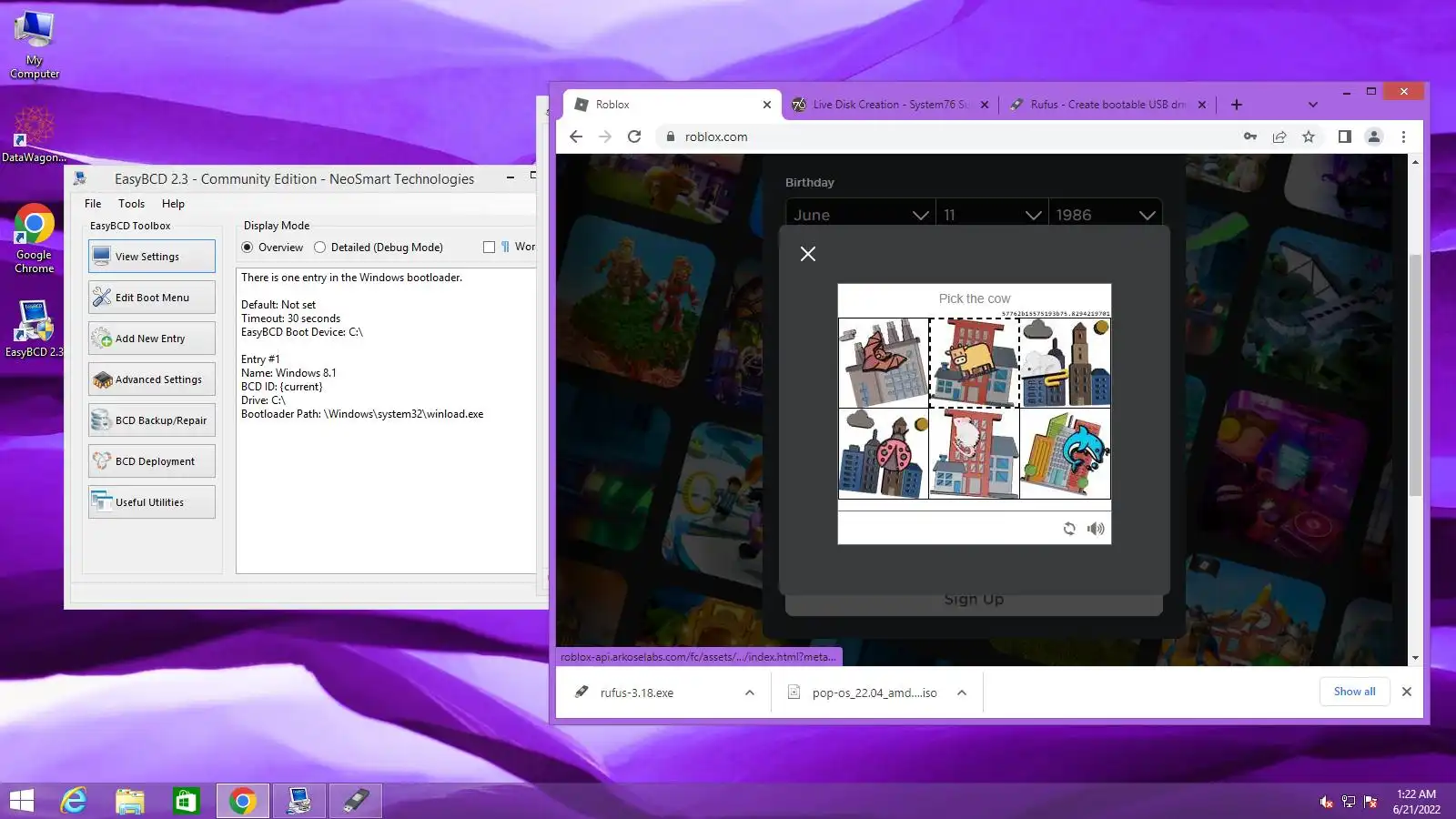Viewport: 1456px width, 819px height.
Task: Open the Help menu in EasyBCD
Action: (x=173, y=204)
